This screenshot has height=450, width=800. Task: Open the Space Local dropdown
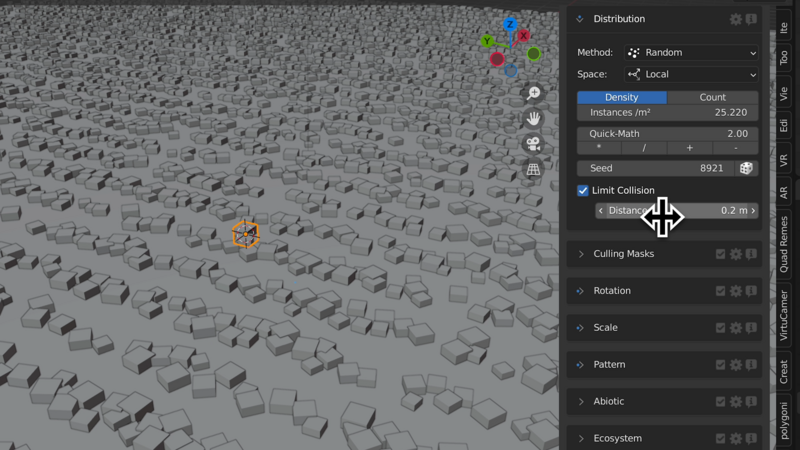click(x=691, y=74)
